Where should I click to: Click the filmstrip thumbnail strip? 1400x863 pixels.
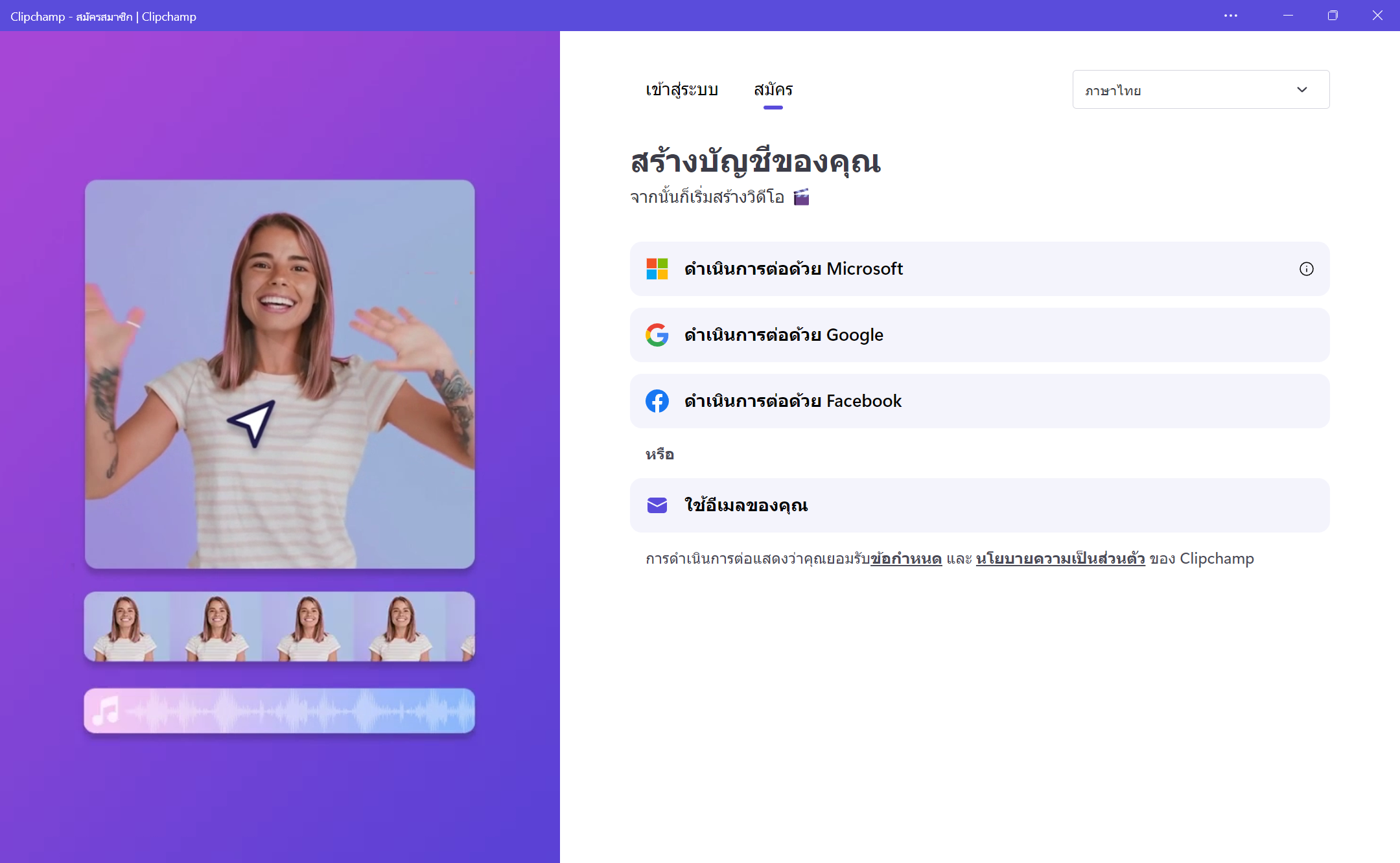279,627
